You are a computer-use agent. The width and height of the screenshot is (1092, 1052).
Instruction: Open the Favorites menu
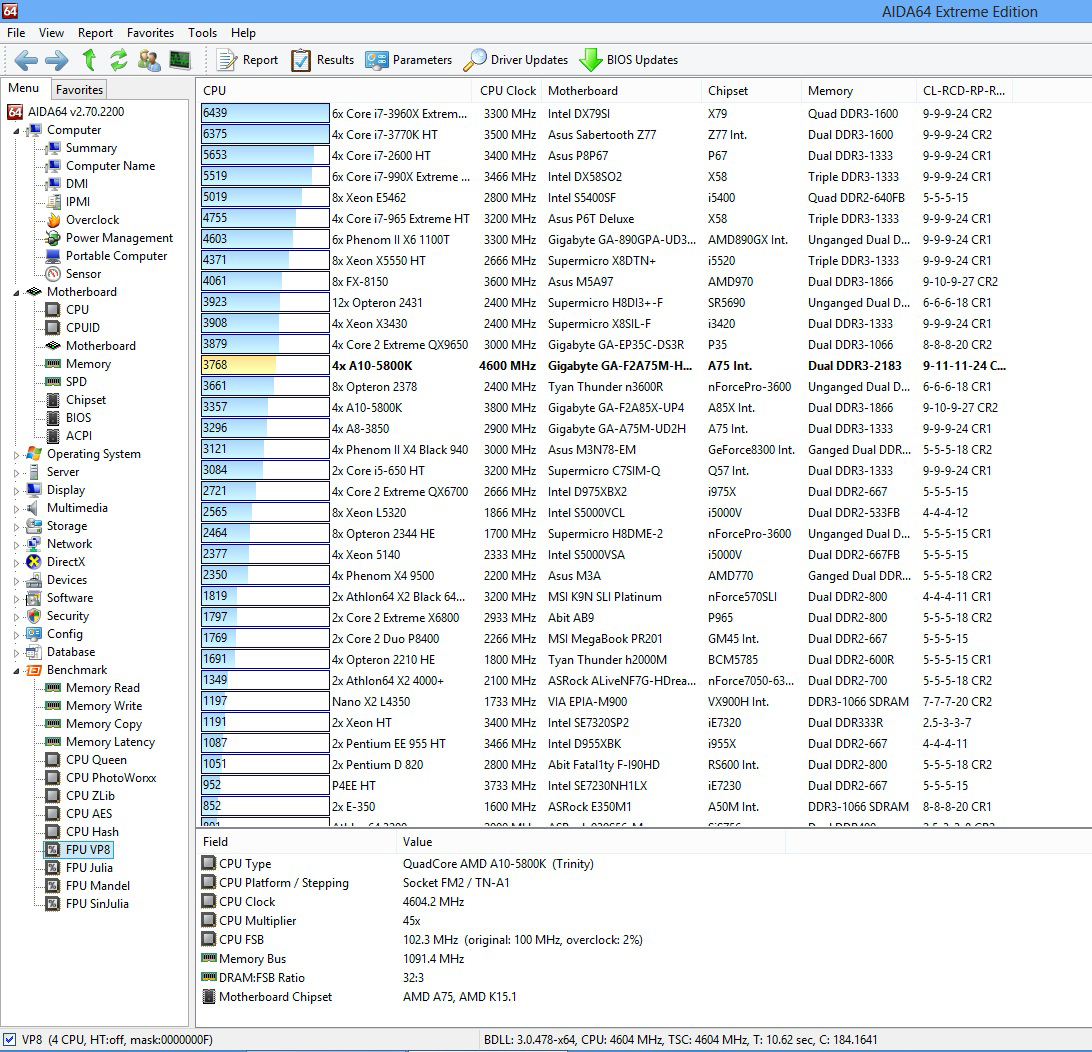(x=150, y=33)
